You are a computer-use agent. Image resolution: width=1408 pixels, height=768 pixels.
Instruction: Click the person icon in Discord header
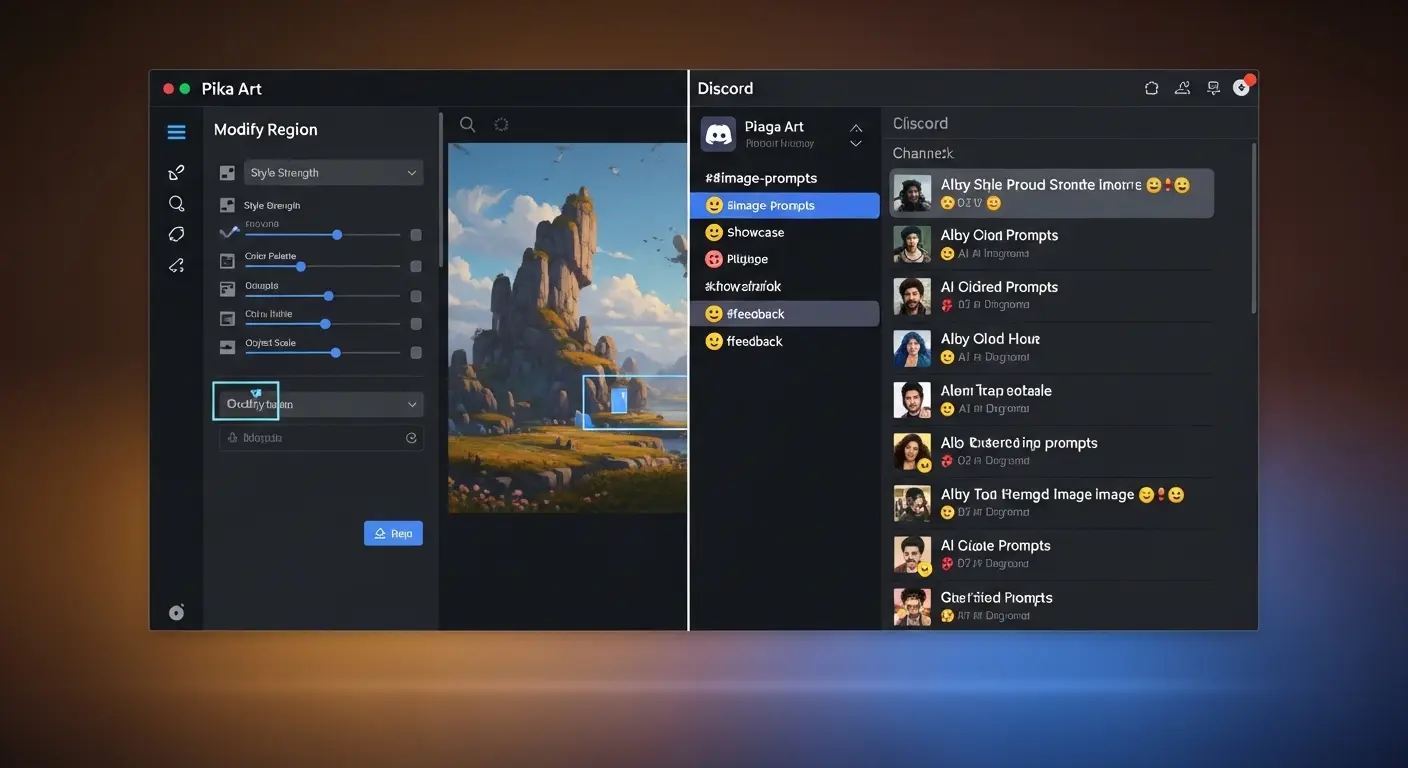point(1182,88)
